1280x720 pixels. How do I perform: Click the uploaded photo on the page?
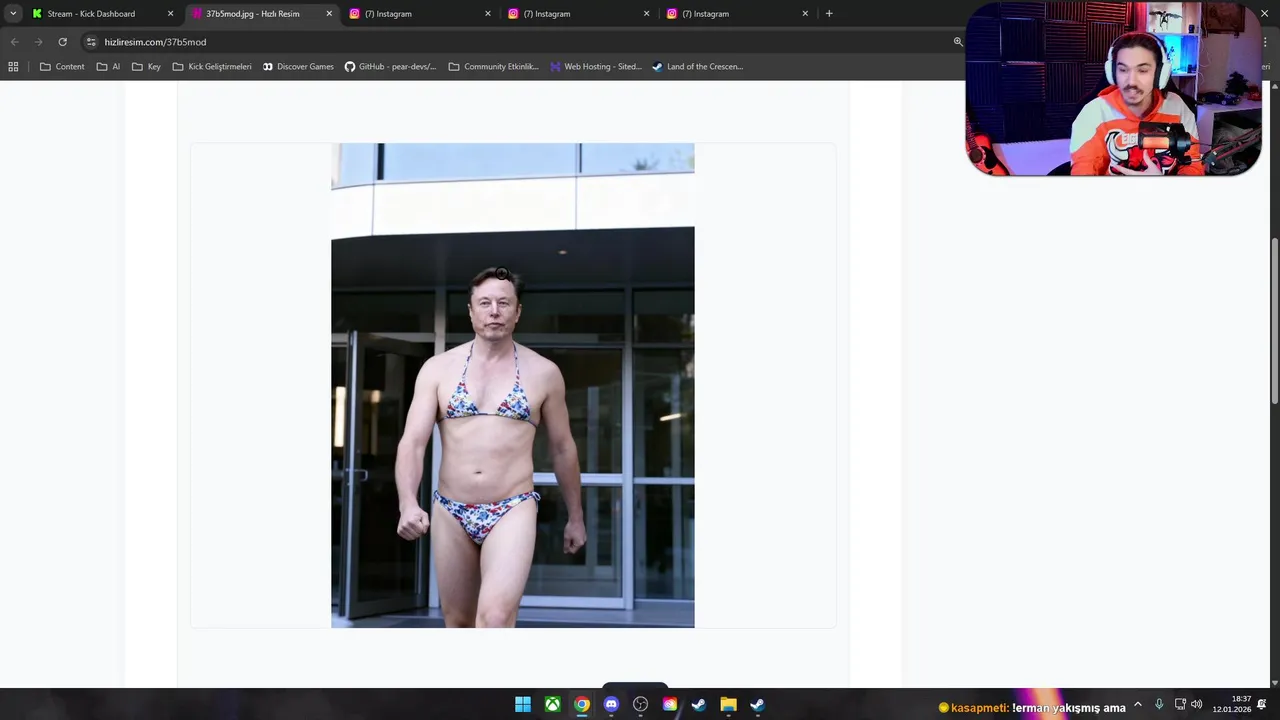pos(513,385)
